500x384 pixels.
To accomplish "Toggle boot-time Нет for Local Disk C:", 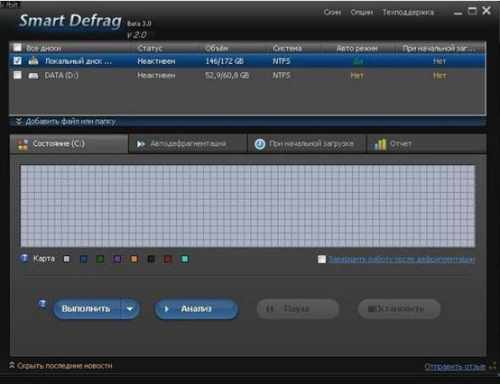I will tap(439, 61).
